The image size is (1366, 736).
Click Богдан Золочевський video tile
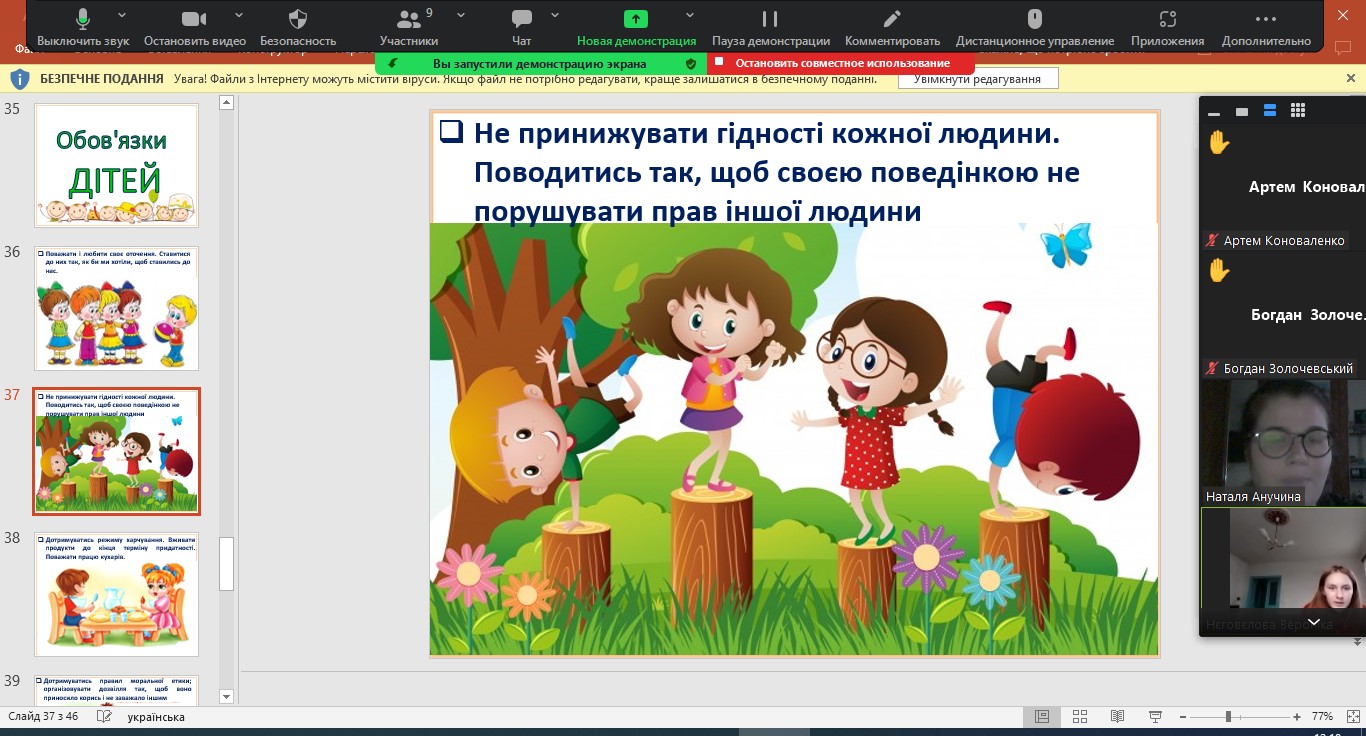click(x=1283, y=314)
